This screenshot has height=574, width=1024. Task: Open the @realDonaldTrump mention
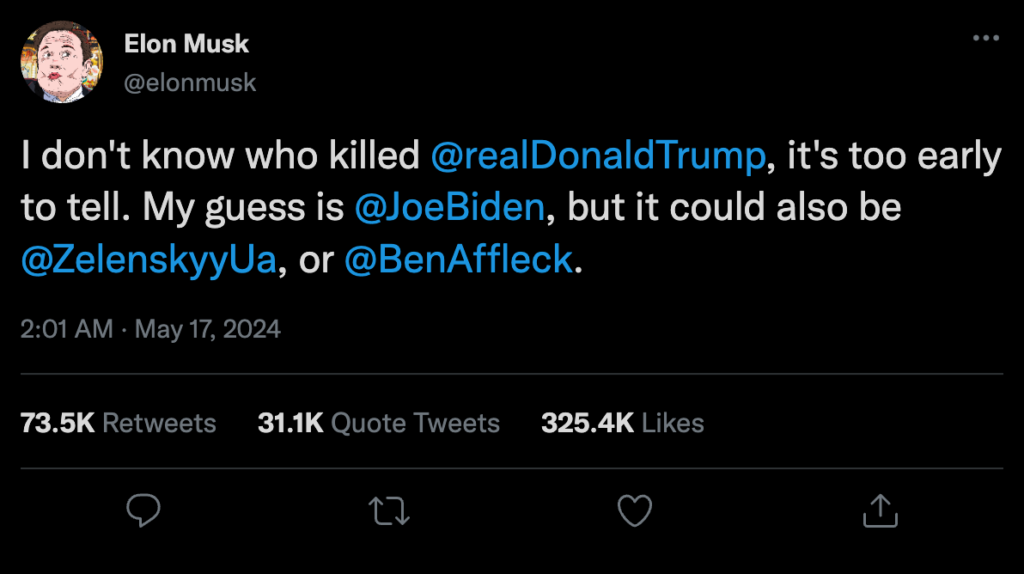(x=598, y=155)
